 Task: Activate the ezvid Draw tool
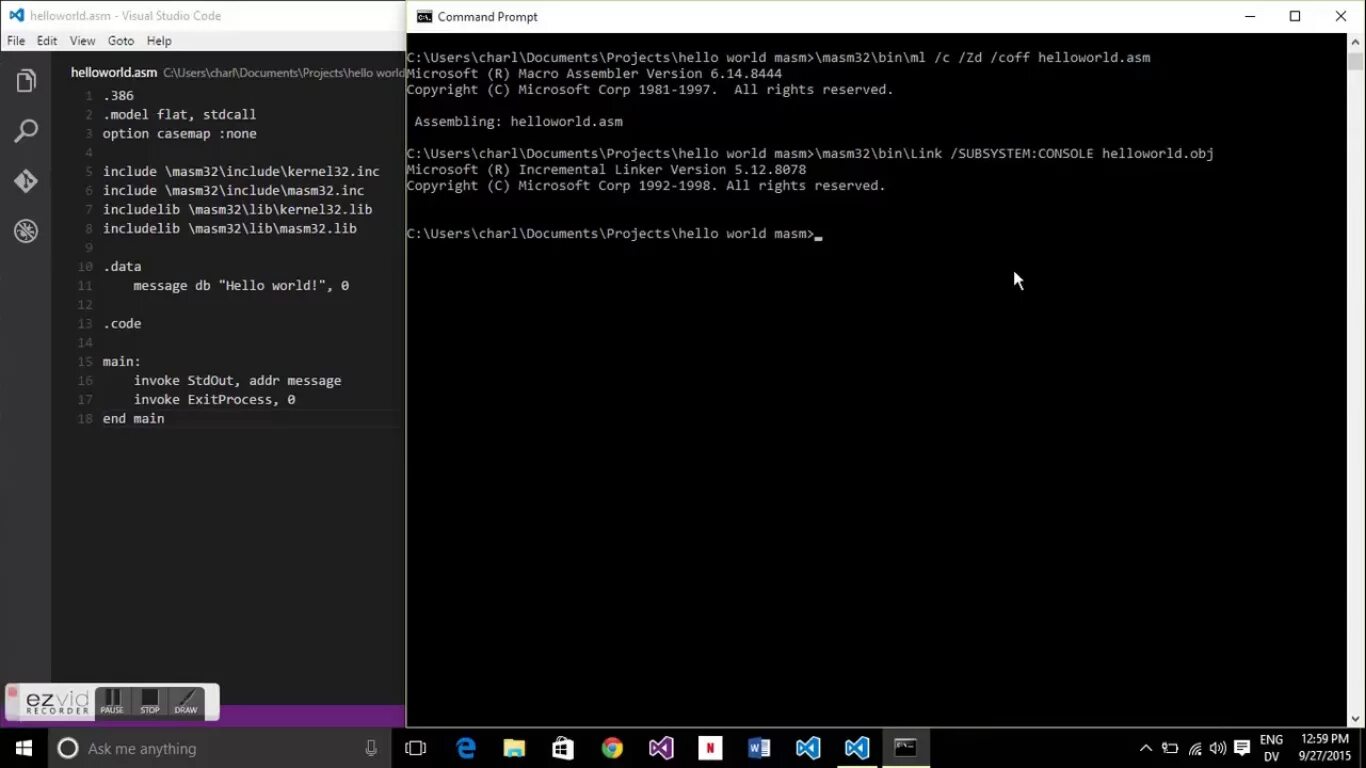(x=186, y=702)
